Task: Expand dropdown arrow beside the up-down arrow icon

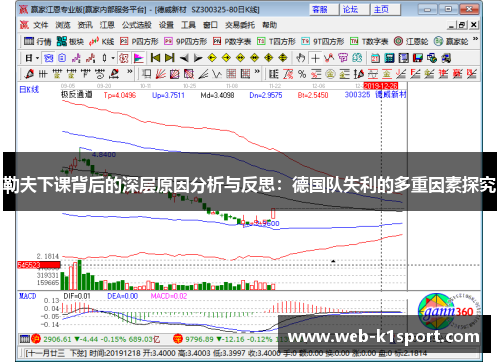Action: coord(113,58)
